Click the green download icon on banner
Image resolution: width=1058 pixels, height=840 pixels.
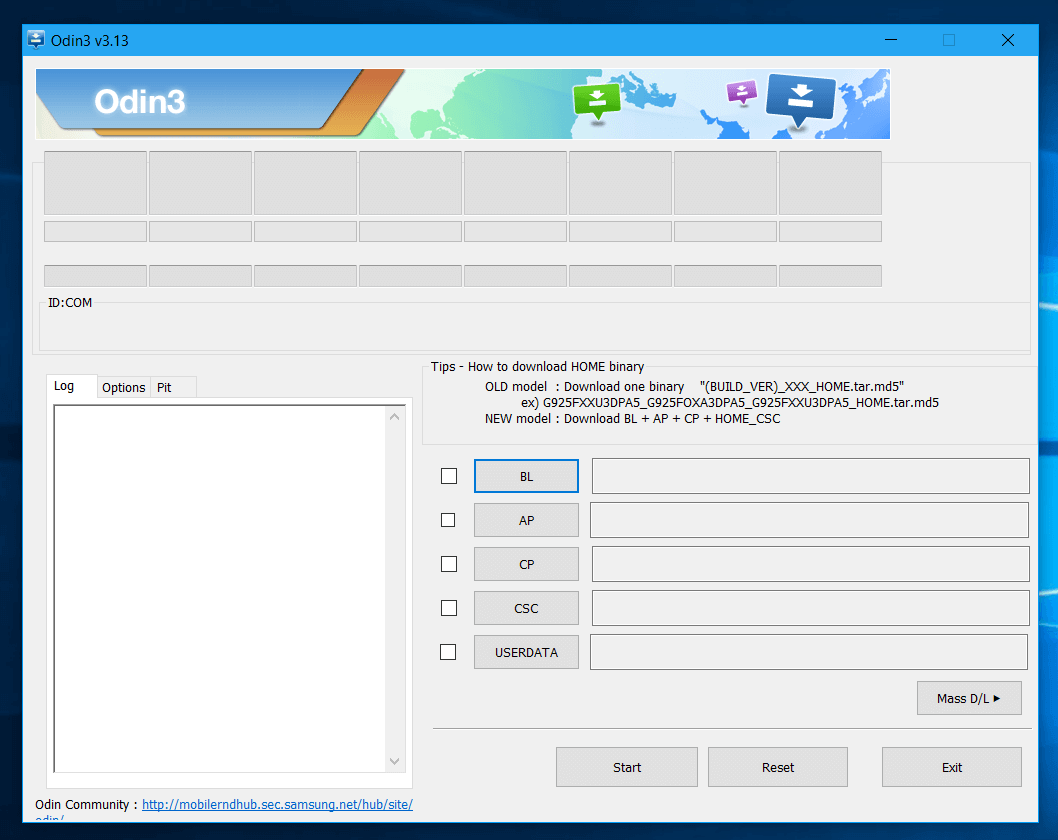click(596, 101)
